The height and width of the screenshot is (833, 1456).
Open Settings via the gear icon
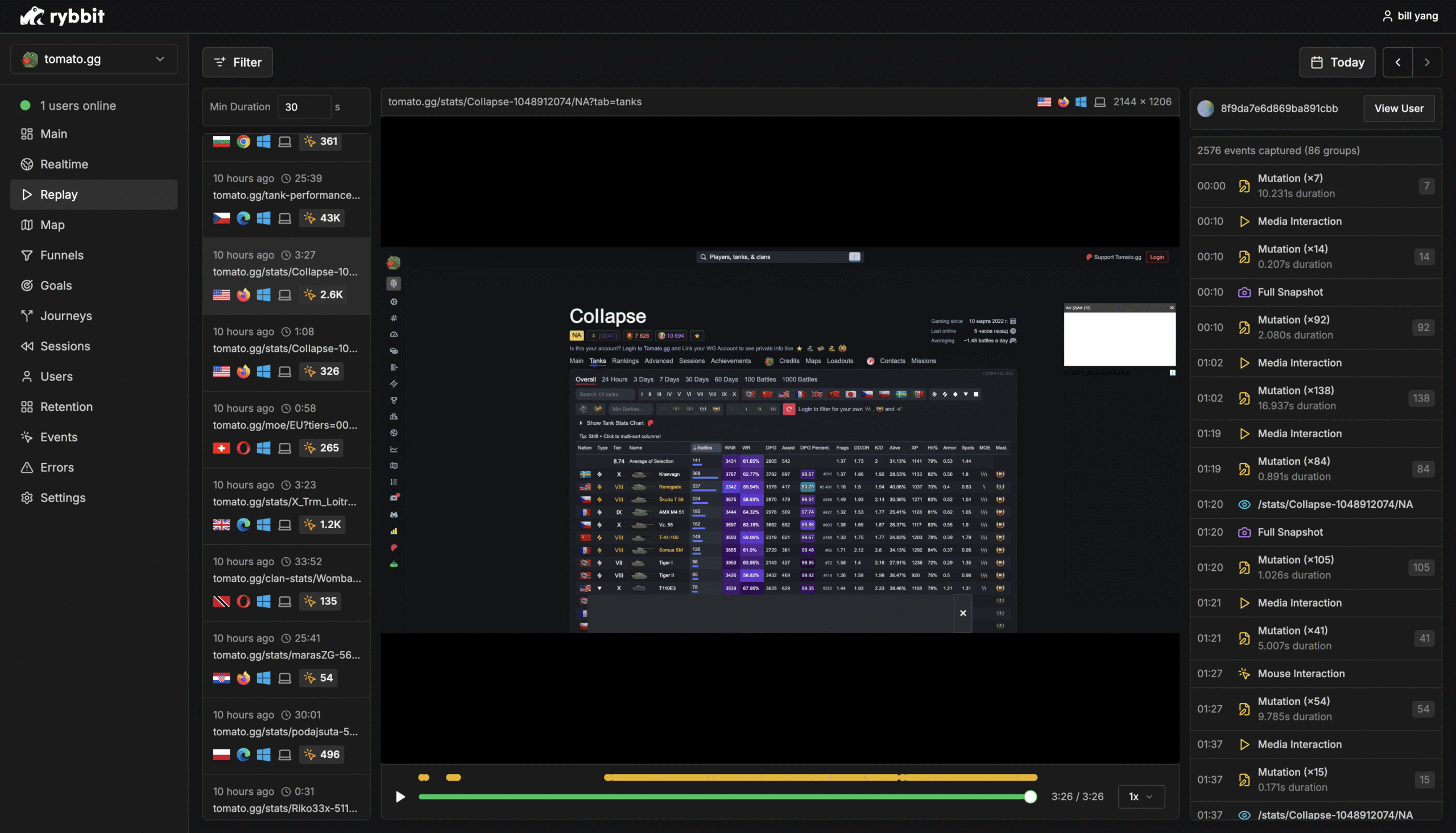pos(27,498)
